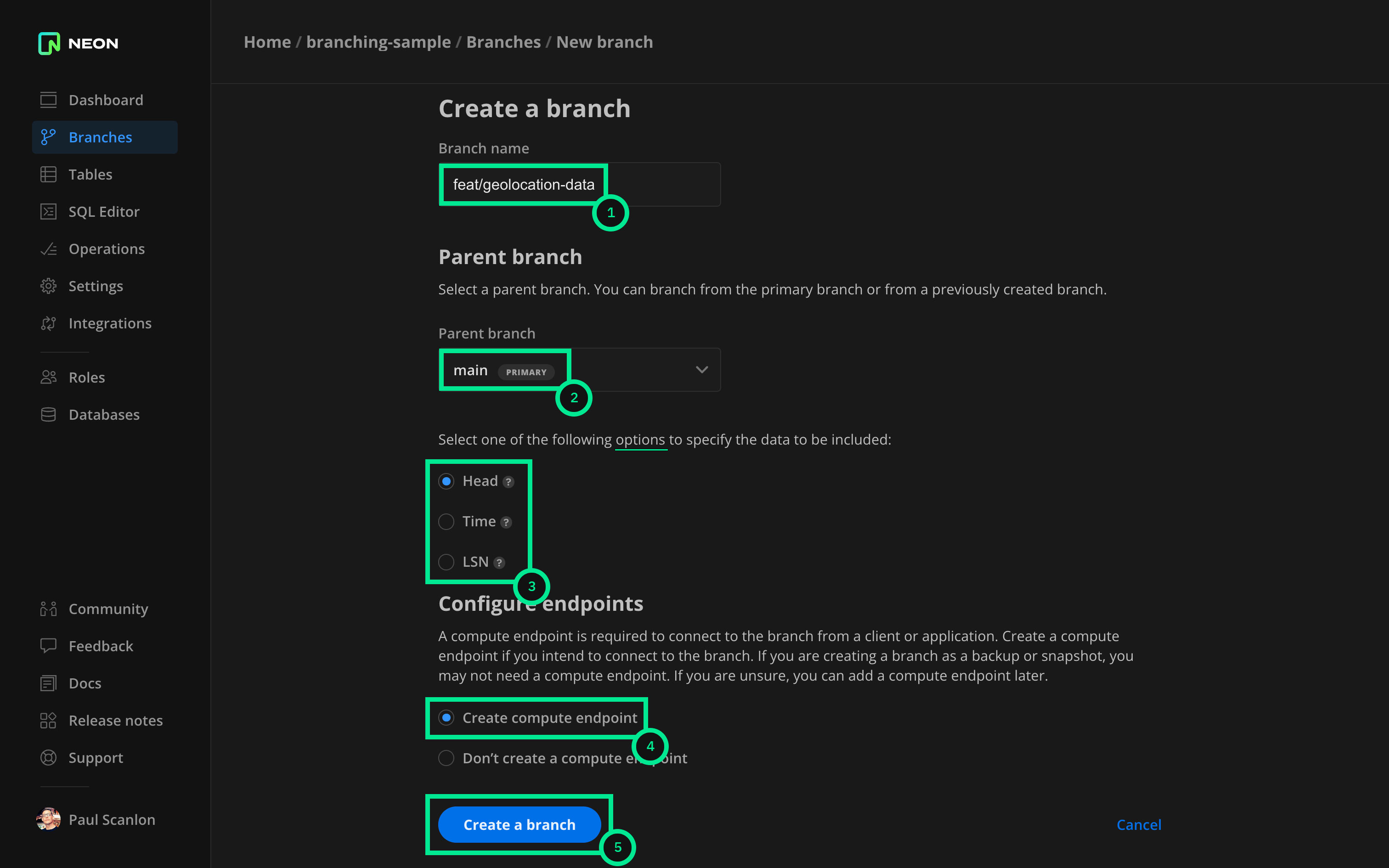Open the LSN help question mark
Image resolution: width=1389 pixels, height=868 pixels.
click(499, 562)
